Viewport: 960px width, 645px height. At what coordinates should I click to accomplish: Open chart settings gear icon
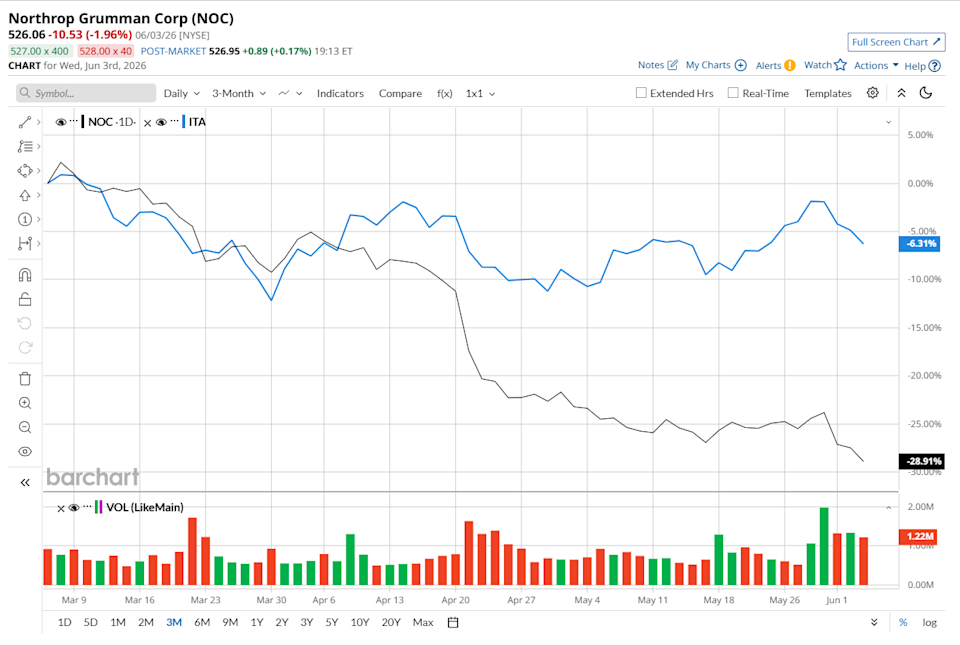click(872, 93)
